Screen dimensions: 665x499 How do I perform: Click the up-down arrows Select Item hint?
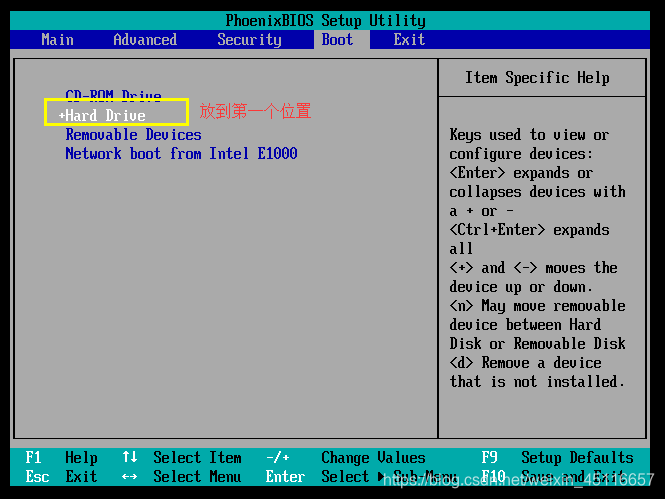[182, 458]
